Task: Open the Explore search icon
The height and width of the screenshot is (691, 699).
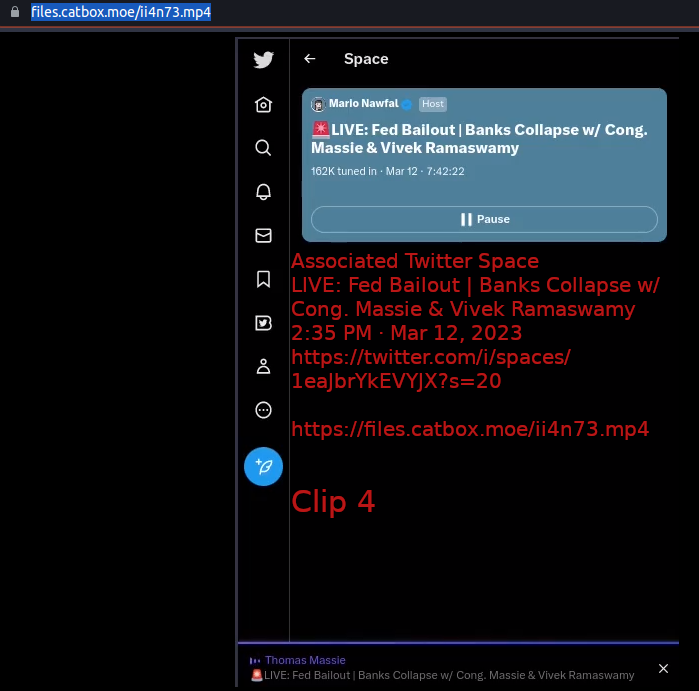Action: (x=263, y=148)
